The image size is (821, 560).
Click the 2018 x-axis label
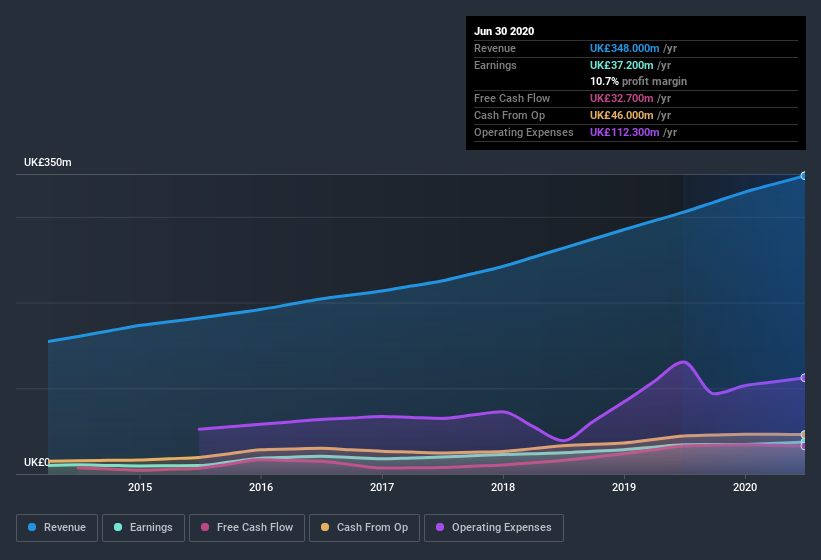coord(503,487)
